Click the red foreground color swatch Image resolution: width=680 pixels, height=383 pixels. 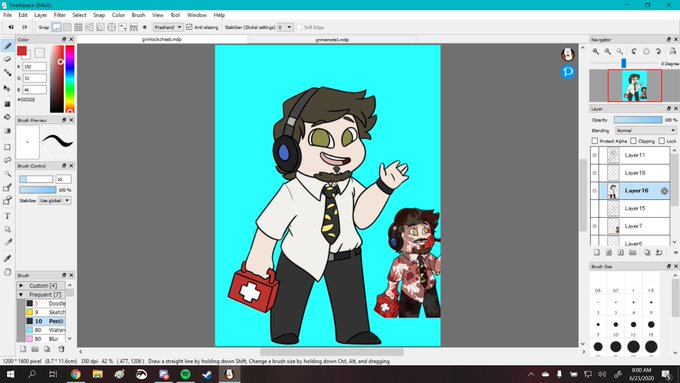tap(22, 51)
